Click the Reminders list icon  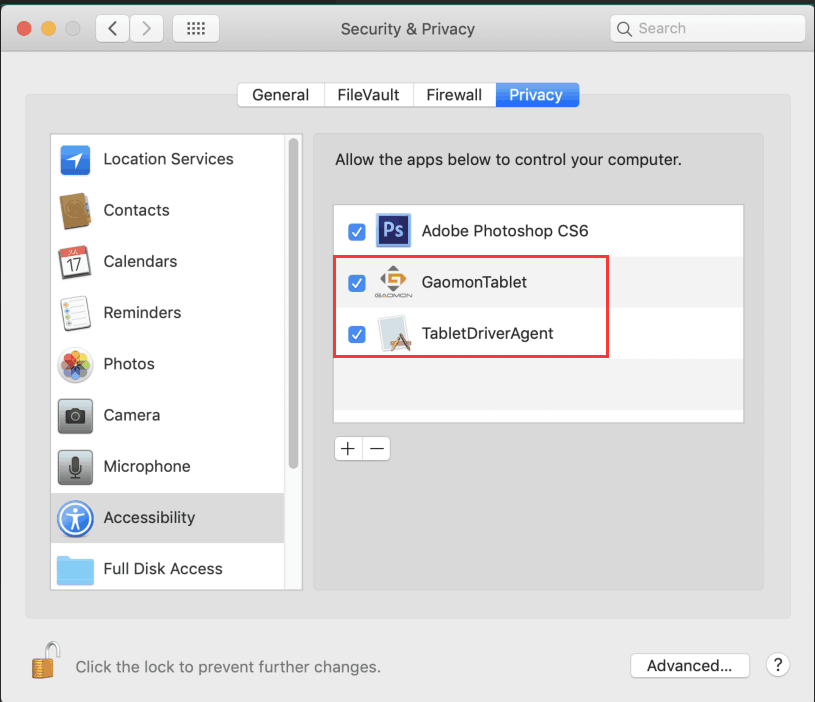pyautogui.click(x=75, y=313)
